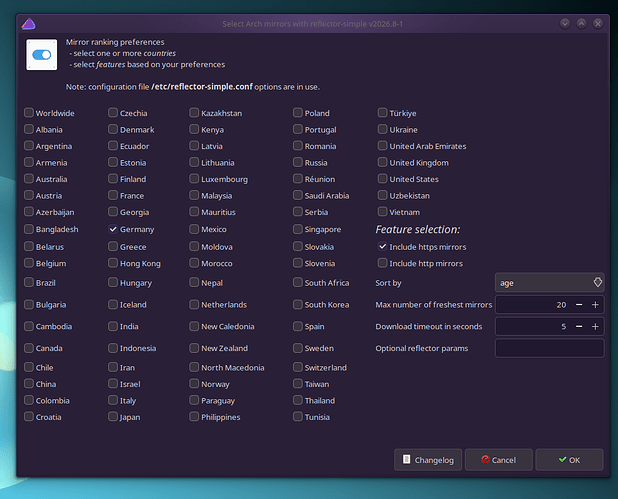Increase download timeout in seconds

coord(595,326)
